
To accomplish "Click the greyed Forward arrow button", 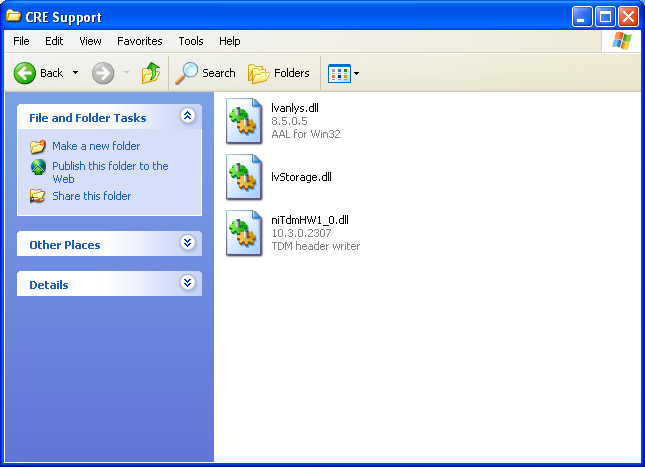I will (103, 73).
